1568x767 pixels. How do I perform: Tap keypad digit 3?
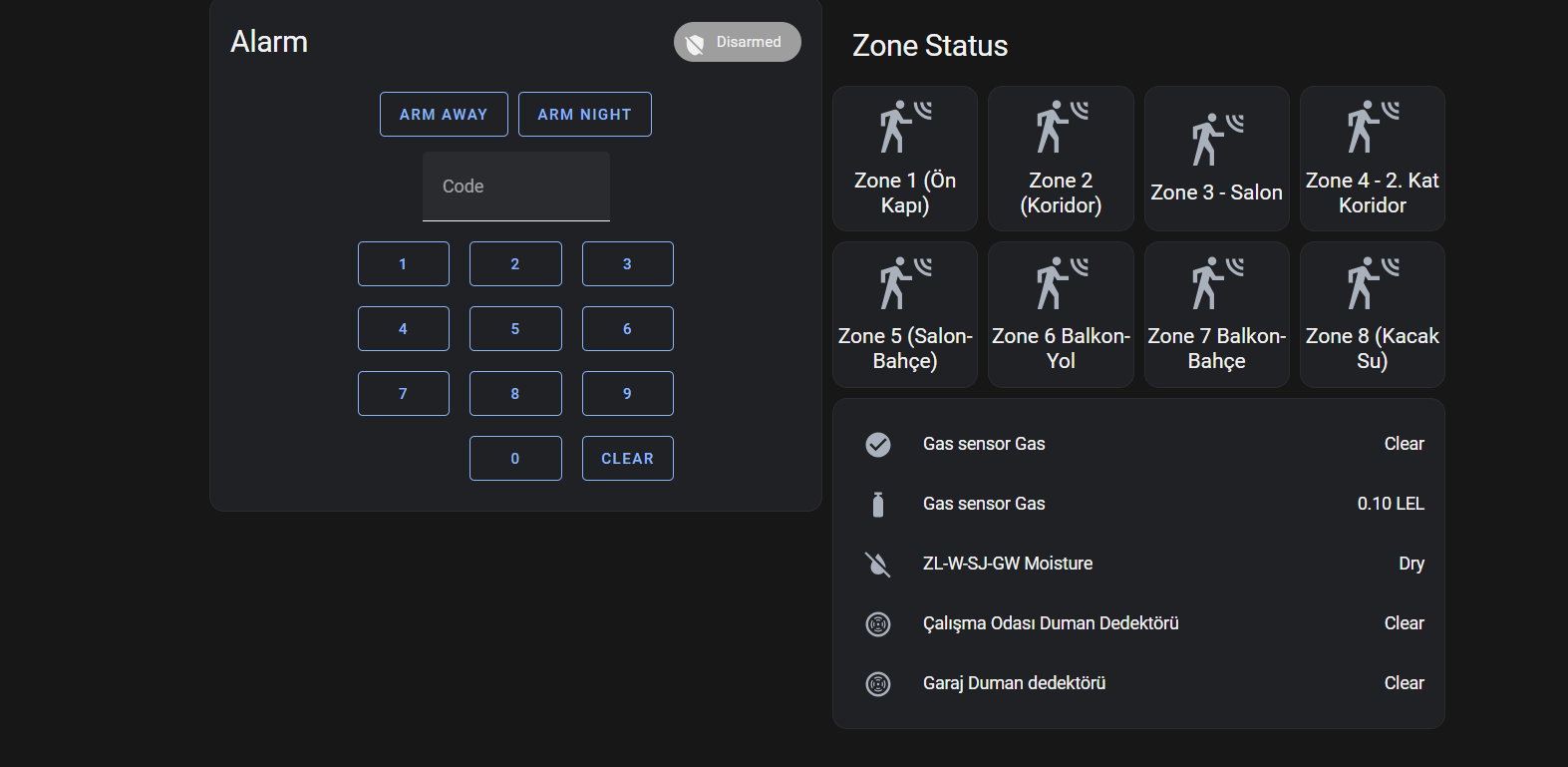pos(628,263)
